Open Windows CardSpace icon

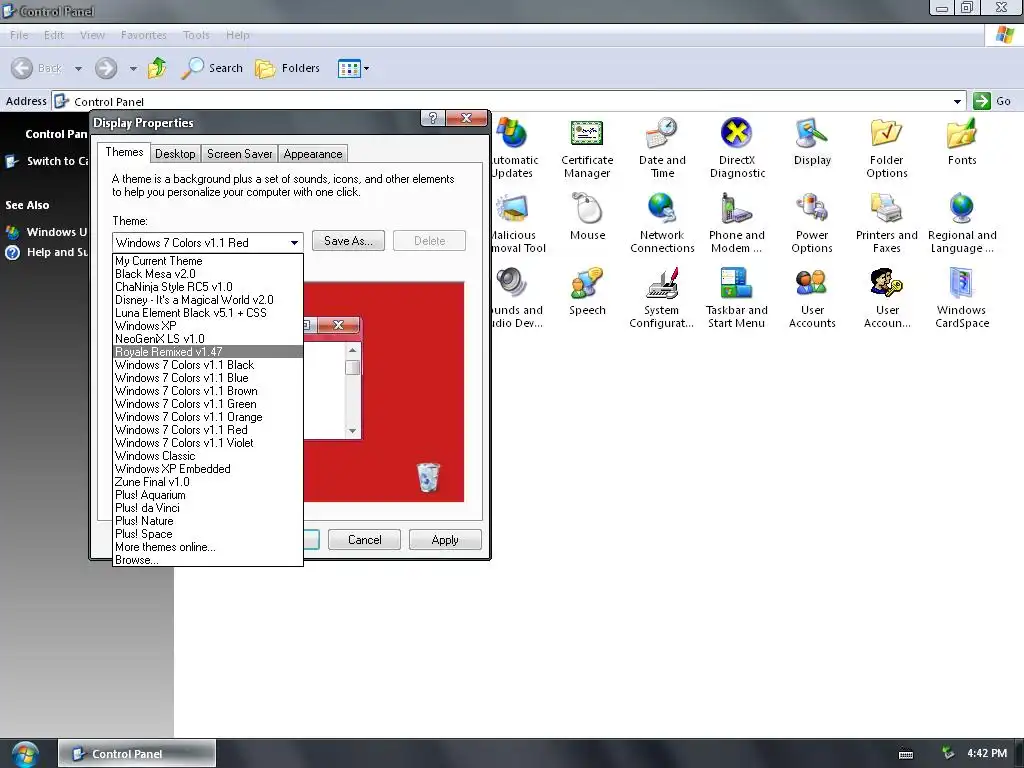961,298
